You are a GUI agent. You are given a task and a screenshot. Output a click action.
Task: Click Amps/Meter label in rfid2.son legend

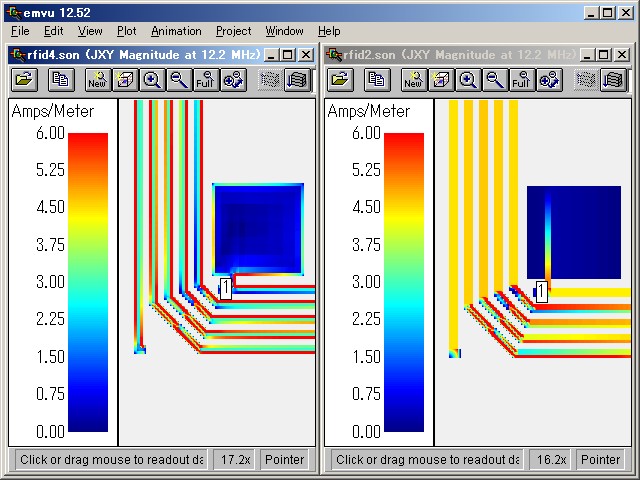(369, 111)
